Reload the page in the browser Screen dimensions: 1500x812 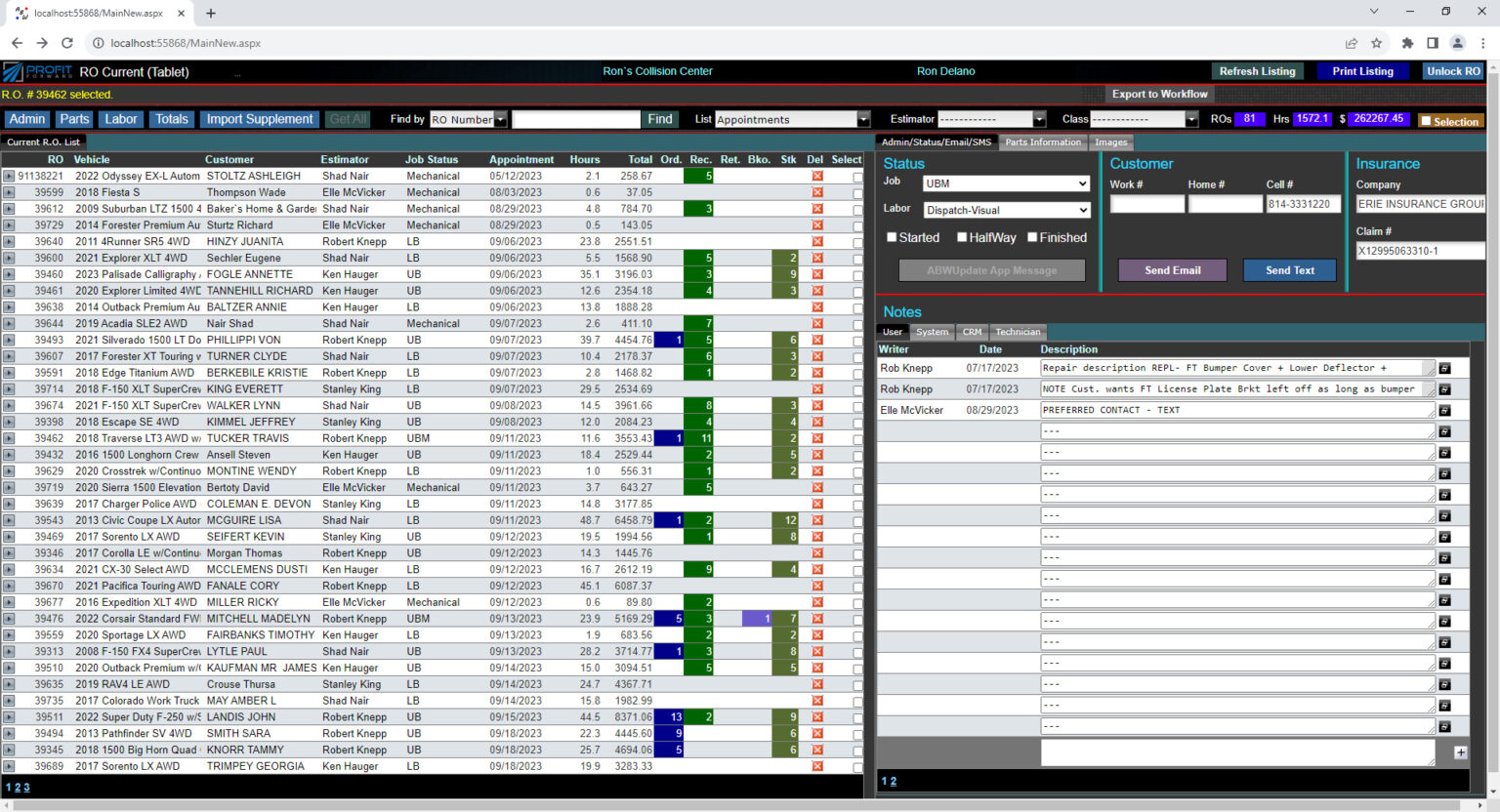click(66, 43)
